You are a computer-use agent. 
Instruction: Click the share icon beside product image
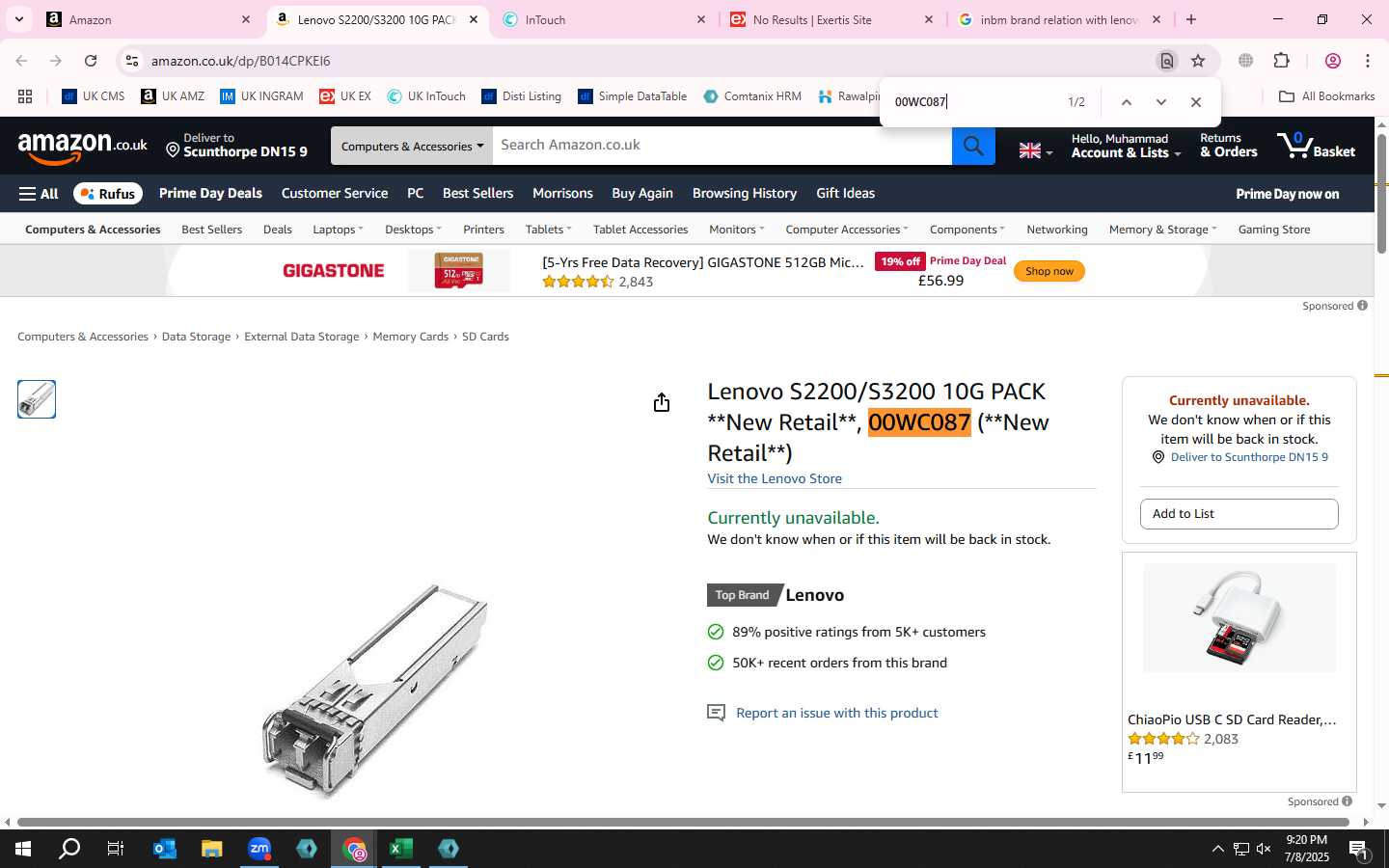[661, 402]
